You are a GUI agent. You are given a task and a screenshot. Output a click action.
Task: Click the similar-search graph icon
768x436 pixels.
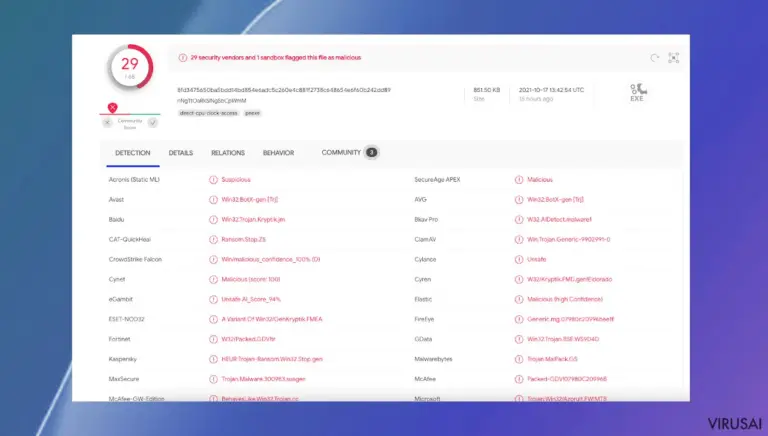point(674,58)
